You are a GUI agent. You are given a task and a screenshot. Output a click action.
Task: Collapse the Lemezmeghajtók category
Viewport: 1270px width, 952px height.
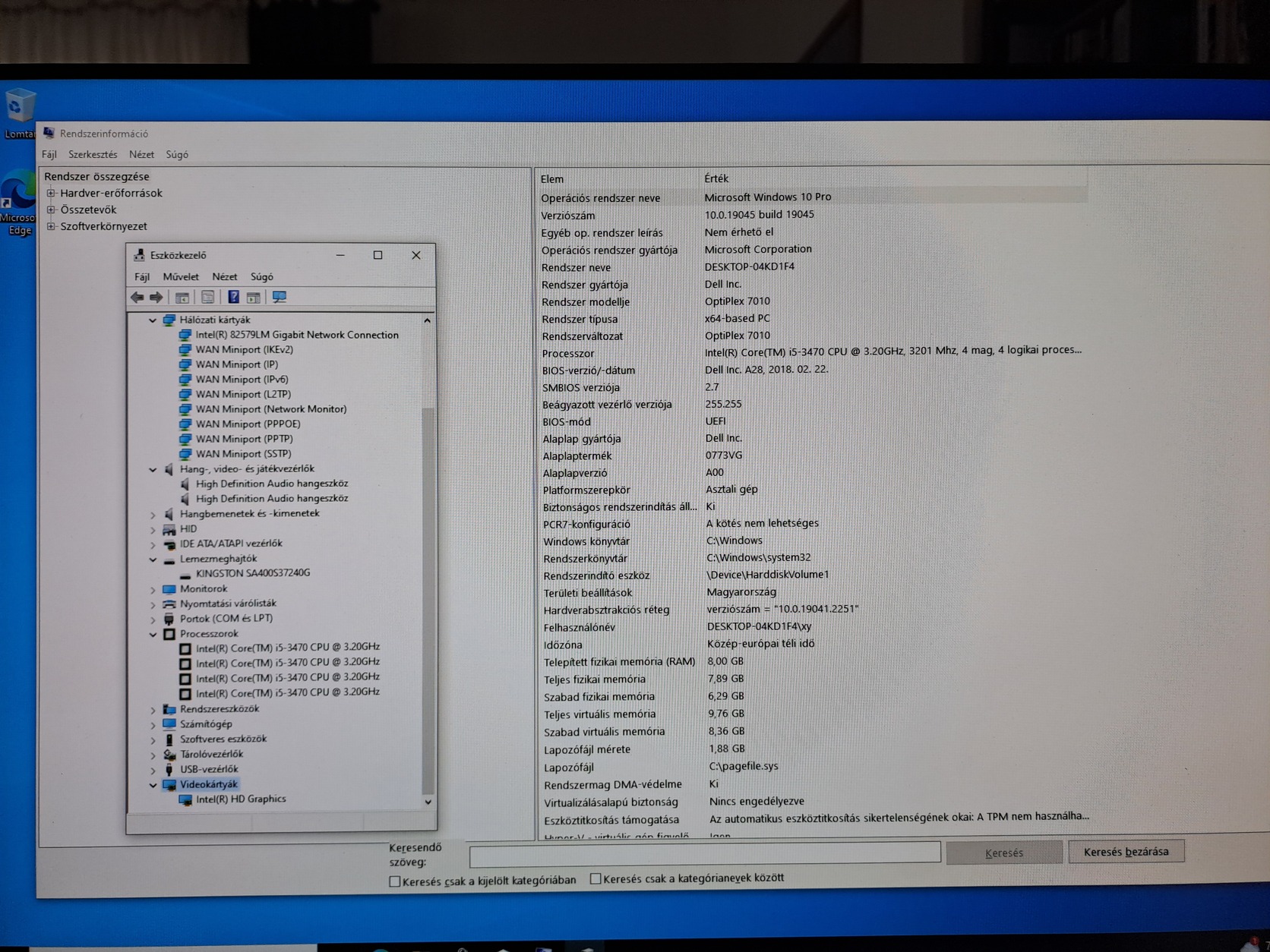click(153, 560)
